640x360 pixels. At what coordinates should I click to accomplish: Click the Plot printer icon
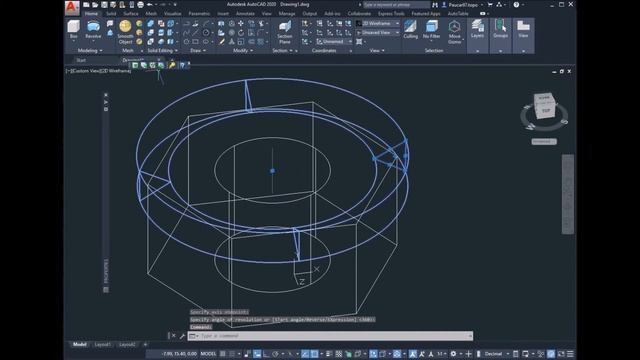[140, 4]
